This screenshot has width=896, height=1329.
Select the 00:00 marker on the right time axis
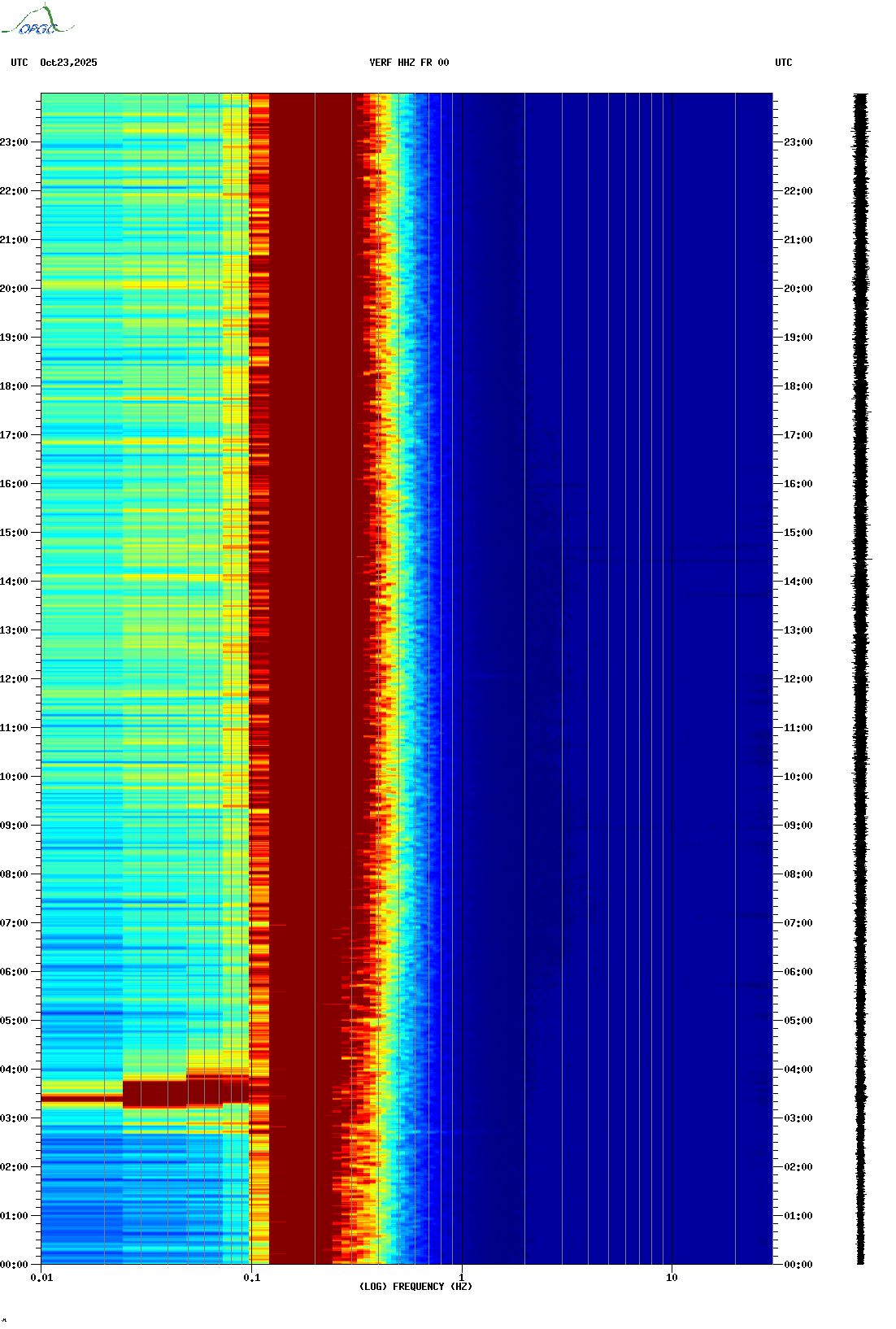point(798,1265)
